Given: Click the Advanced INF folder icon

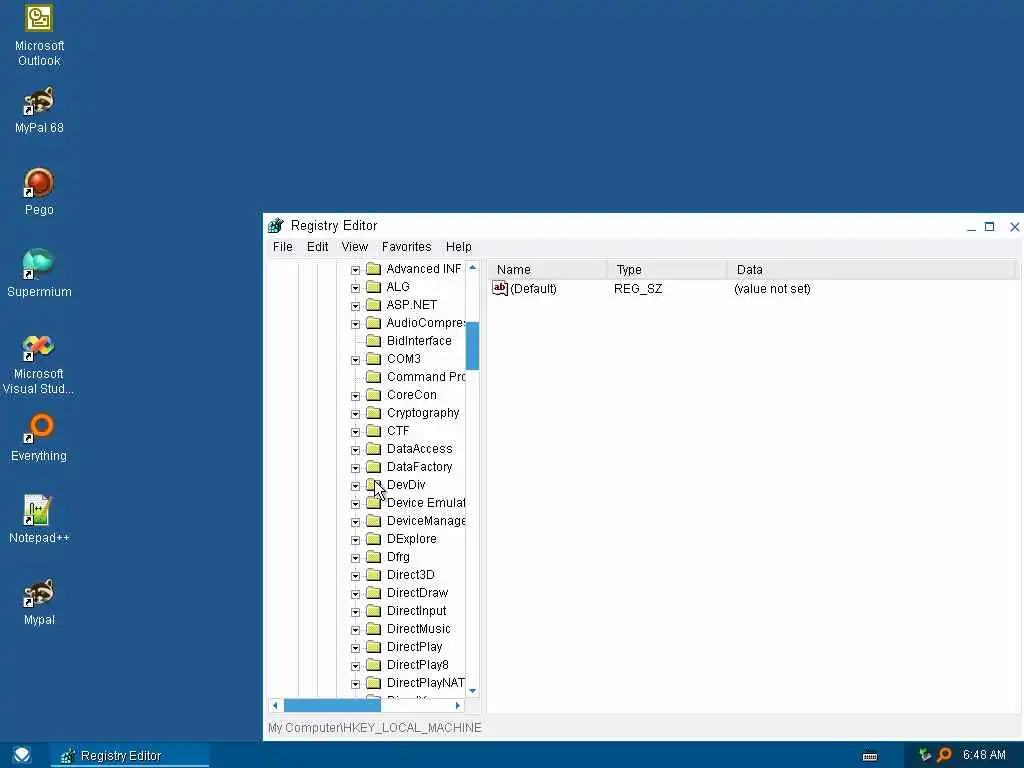Looking at the screenshot, I should tap(374, 269).
